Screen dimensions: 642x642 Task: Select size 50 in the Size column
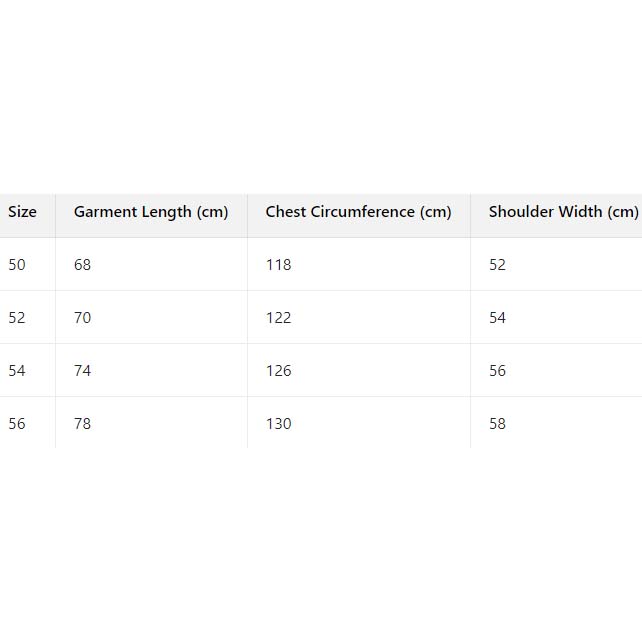click(x=17, y=265)
